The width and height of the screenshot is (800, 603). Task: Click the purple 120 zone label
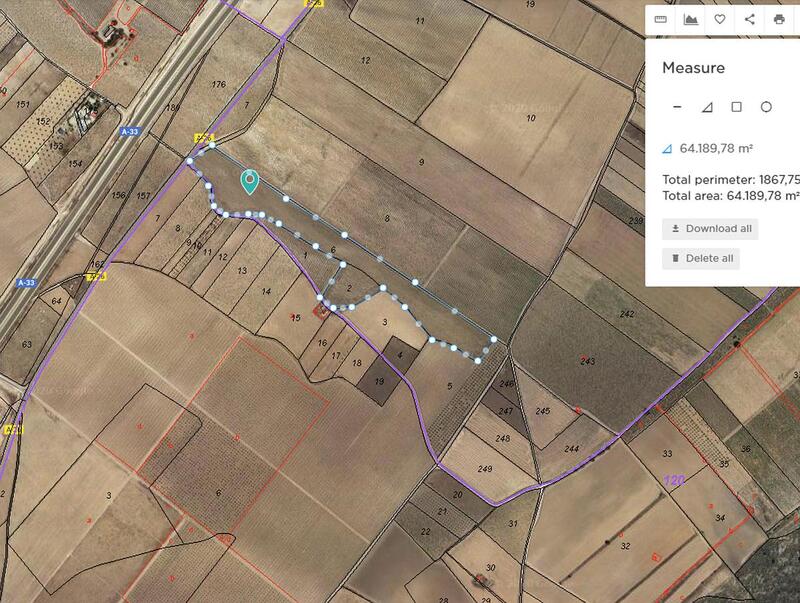[673, 480]
